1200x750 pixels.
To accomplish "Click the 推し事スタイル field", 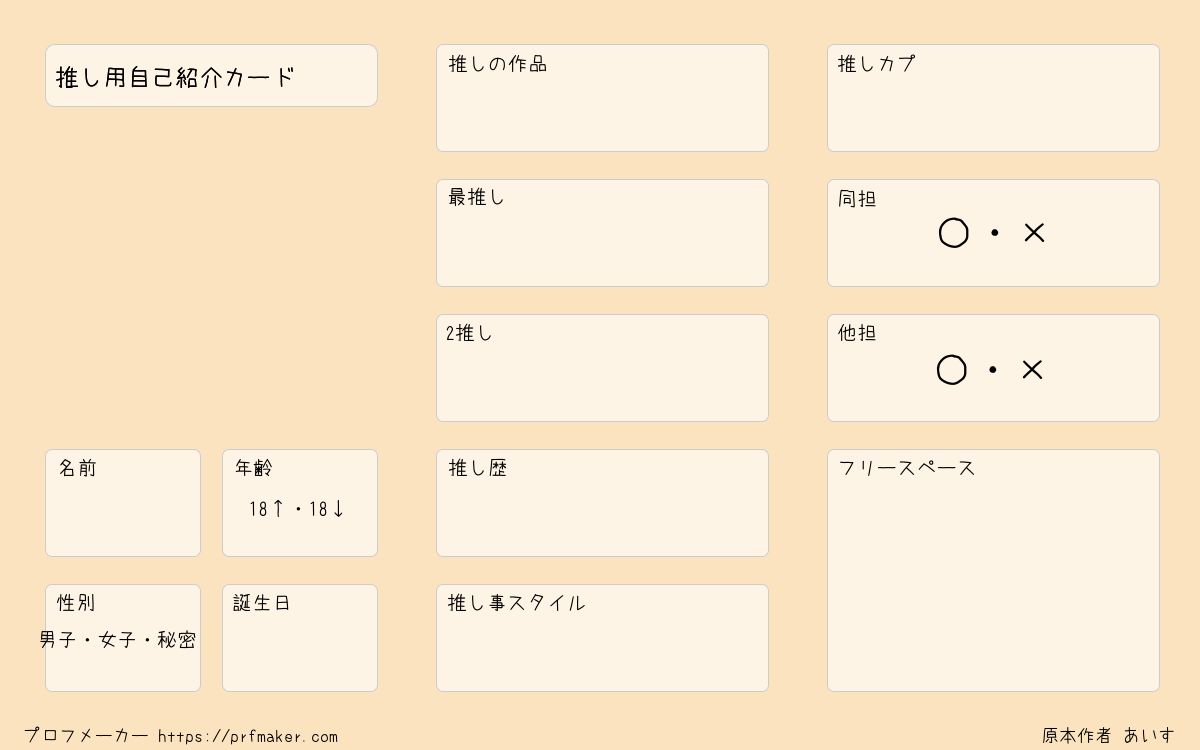I will [x=602, y=638].
